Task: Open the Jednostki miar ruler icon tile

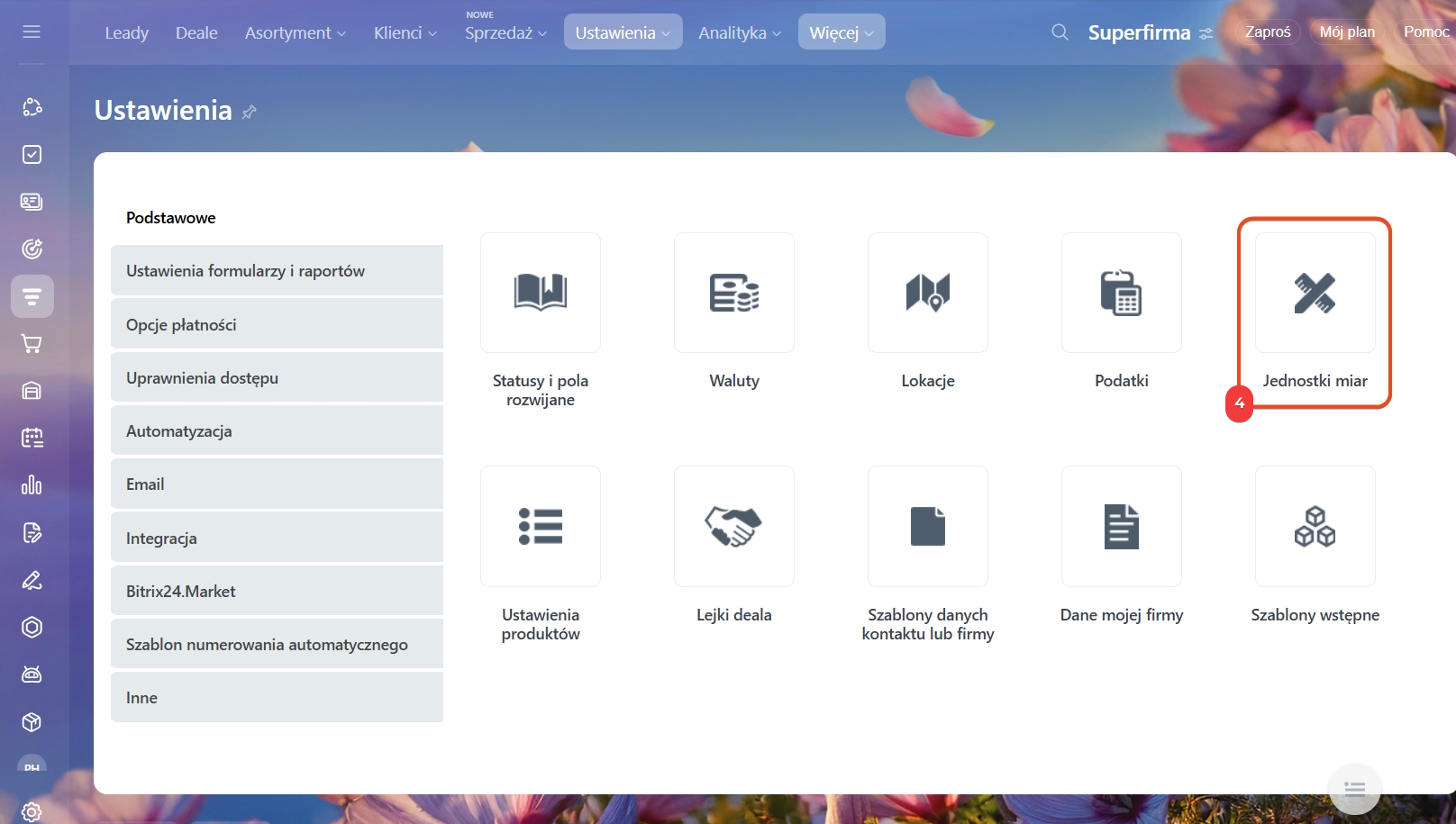Action: tap(1315, 293)
